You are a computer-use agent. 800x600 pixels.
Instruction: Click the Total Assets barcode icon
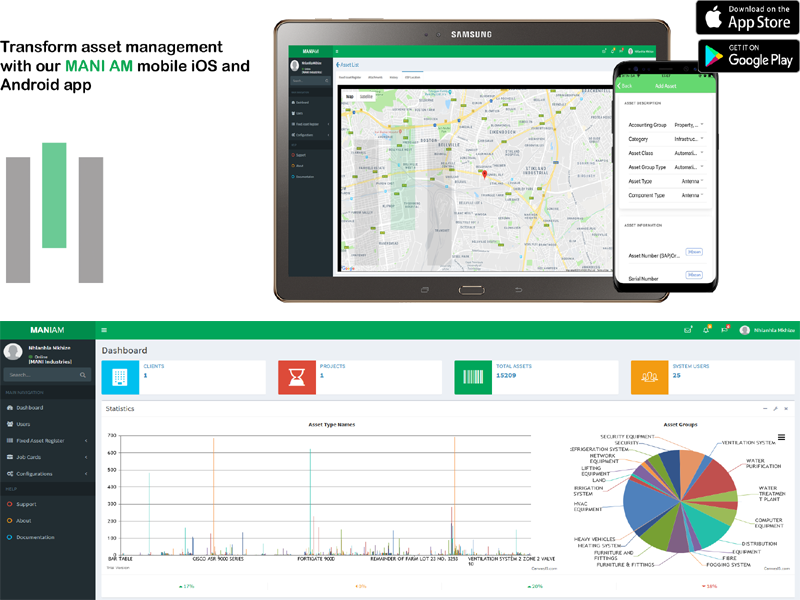(473, 377)
